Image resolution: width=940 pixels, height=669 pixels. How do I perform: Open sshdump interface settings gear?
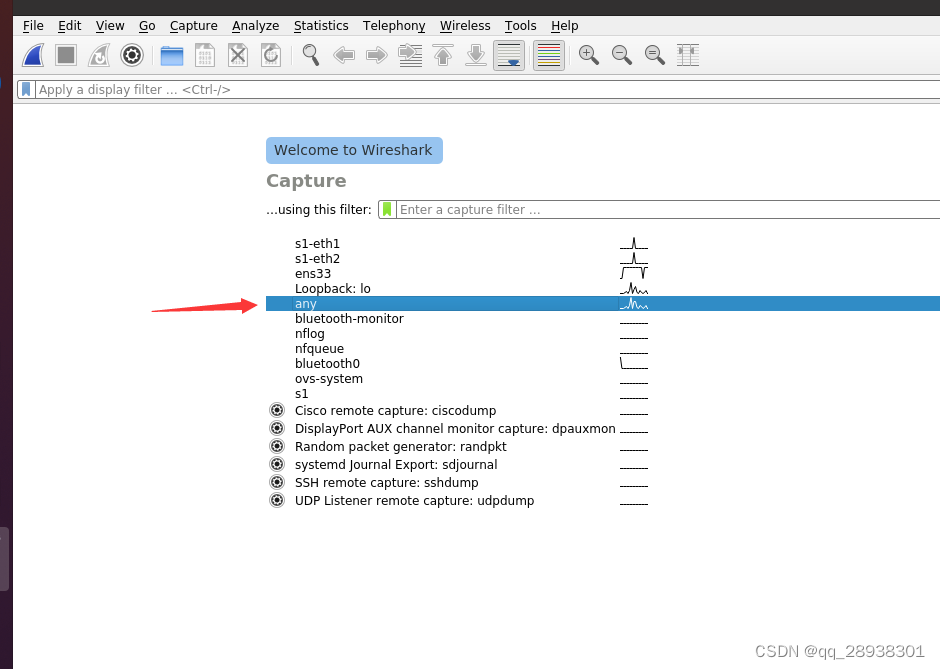point(277,482)
